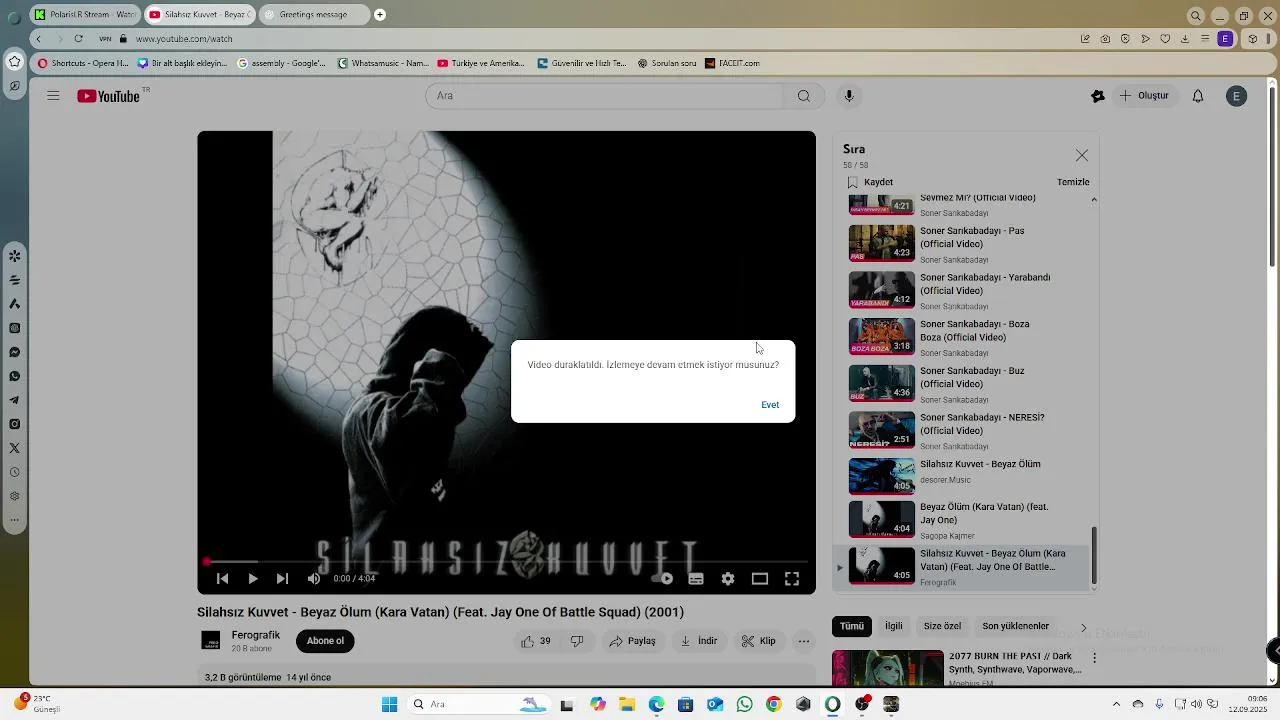Clear the queue with Temizle
1280x720 pixels.
click(x=1073, y=182)
